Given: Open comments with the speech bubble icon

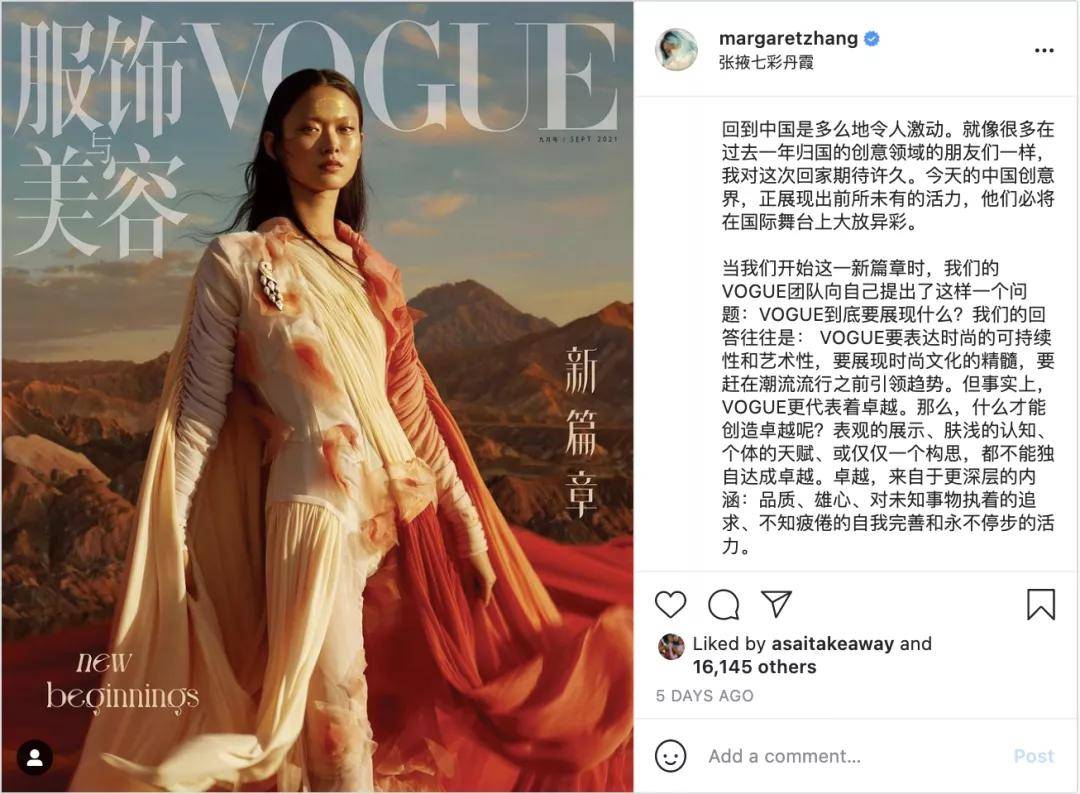Looking at the screenshot, I should [723, 605].
